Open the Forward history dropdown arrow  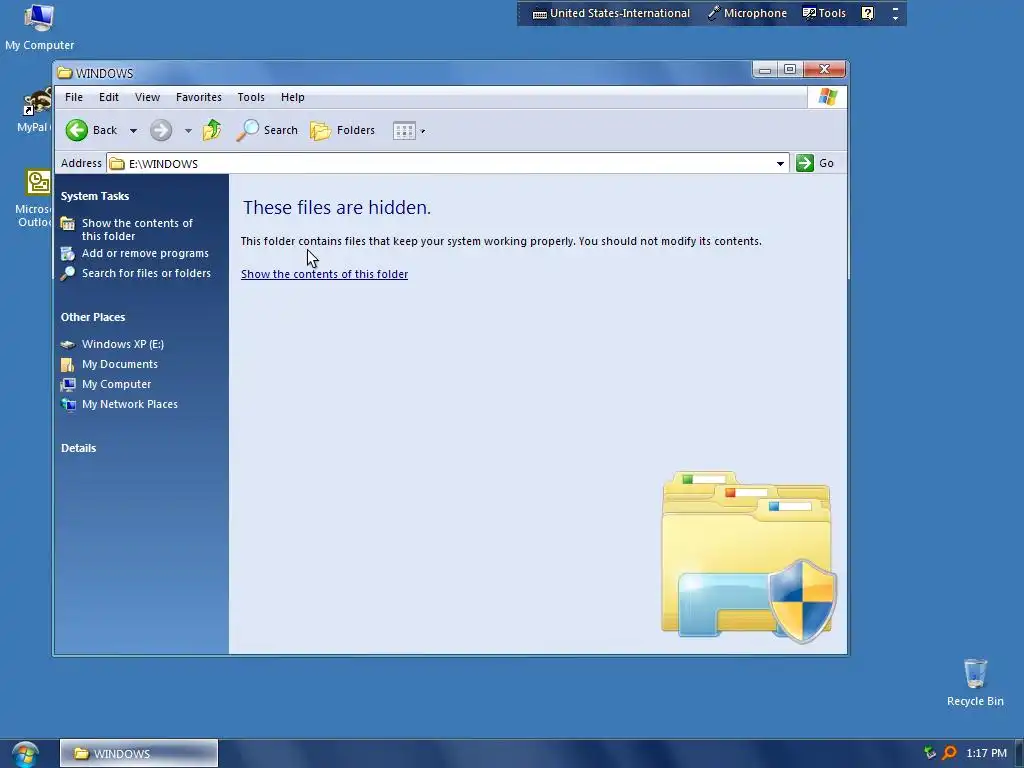(x=188, y=131)
